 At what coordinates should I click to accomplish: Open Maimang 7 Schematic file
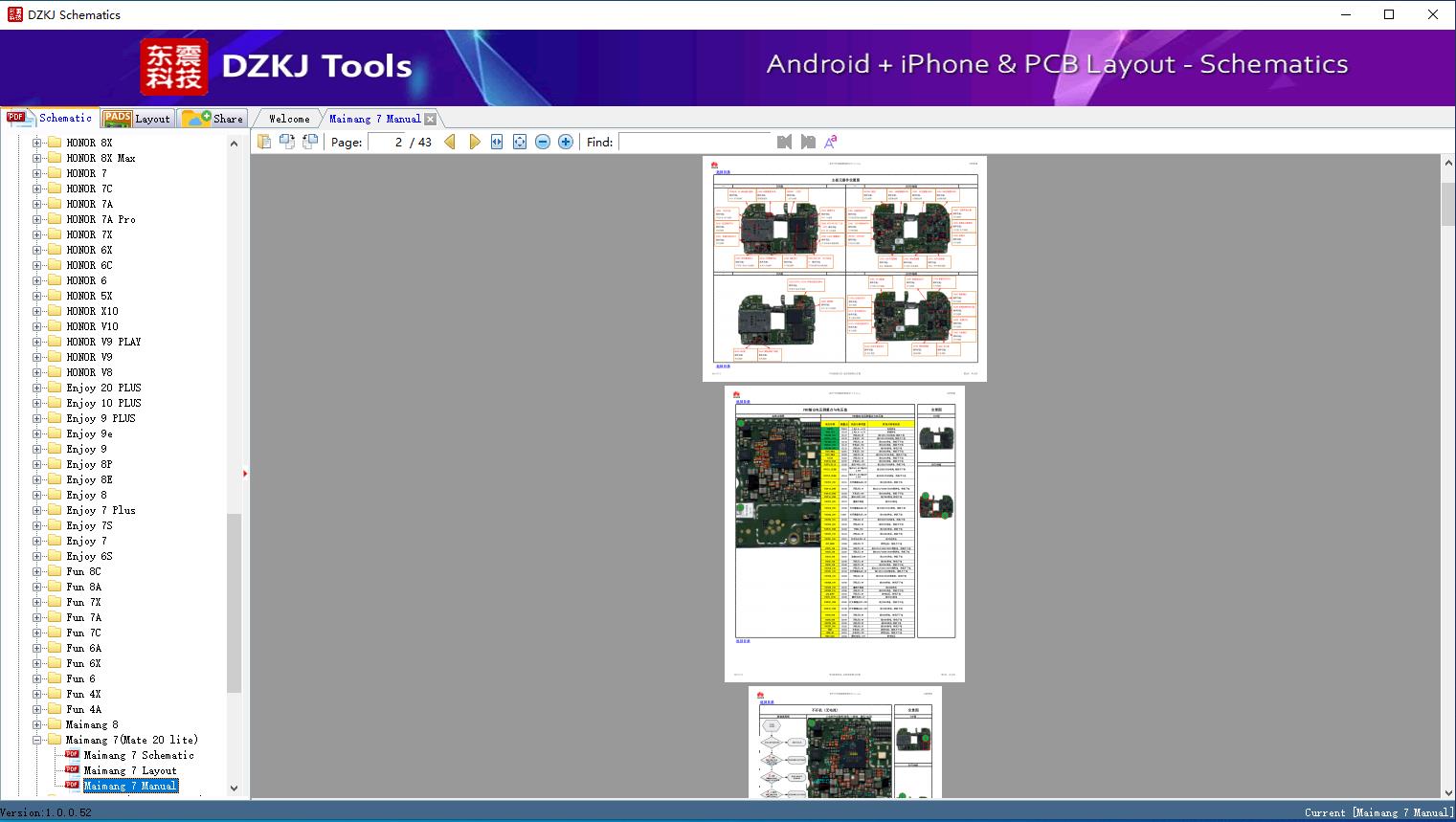(x=139, y=755)
